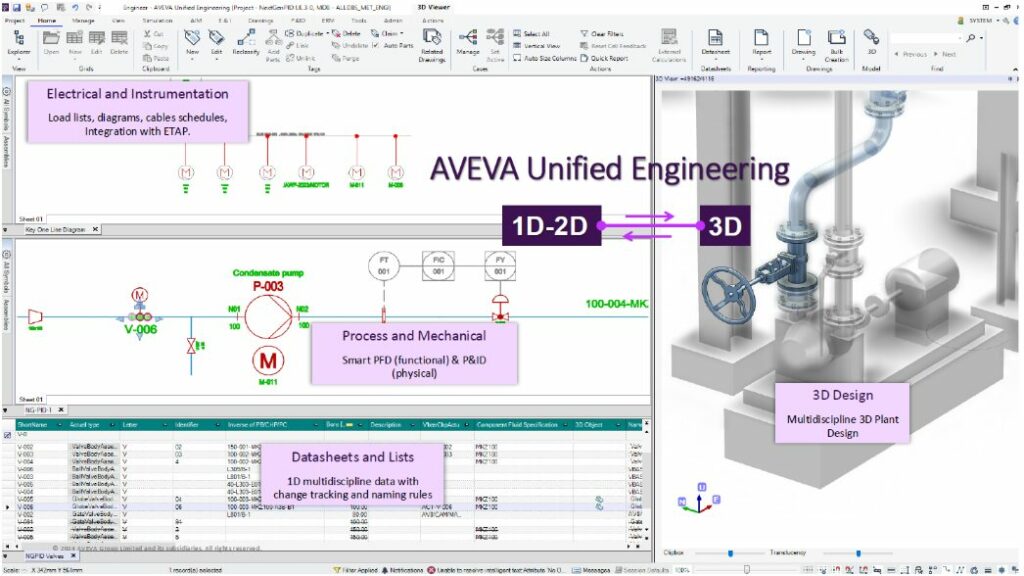Open Messages in status bar
The height and width of the screenshot is (576, 1024).
coord(591,570)
